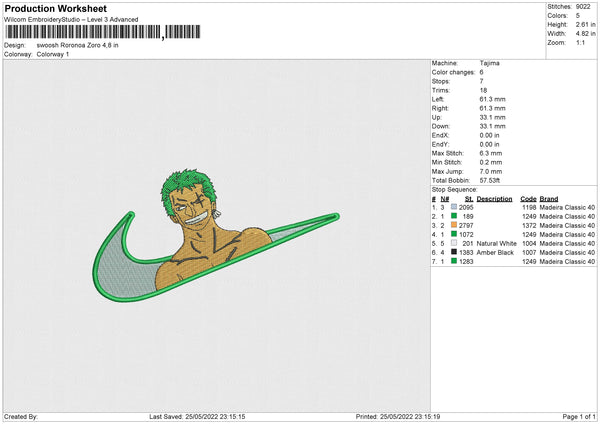Click thread code "1004" in the stop sequence
This screenshot has height=424, width=600.
529,243
